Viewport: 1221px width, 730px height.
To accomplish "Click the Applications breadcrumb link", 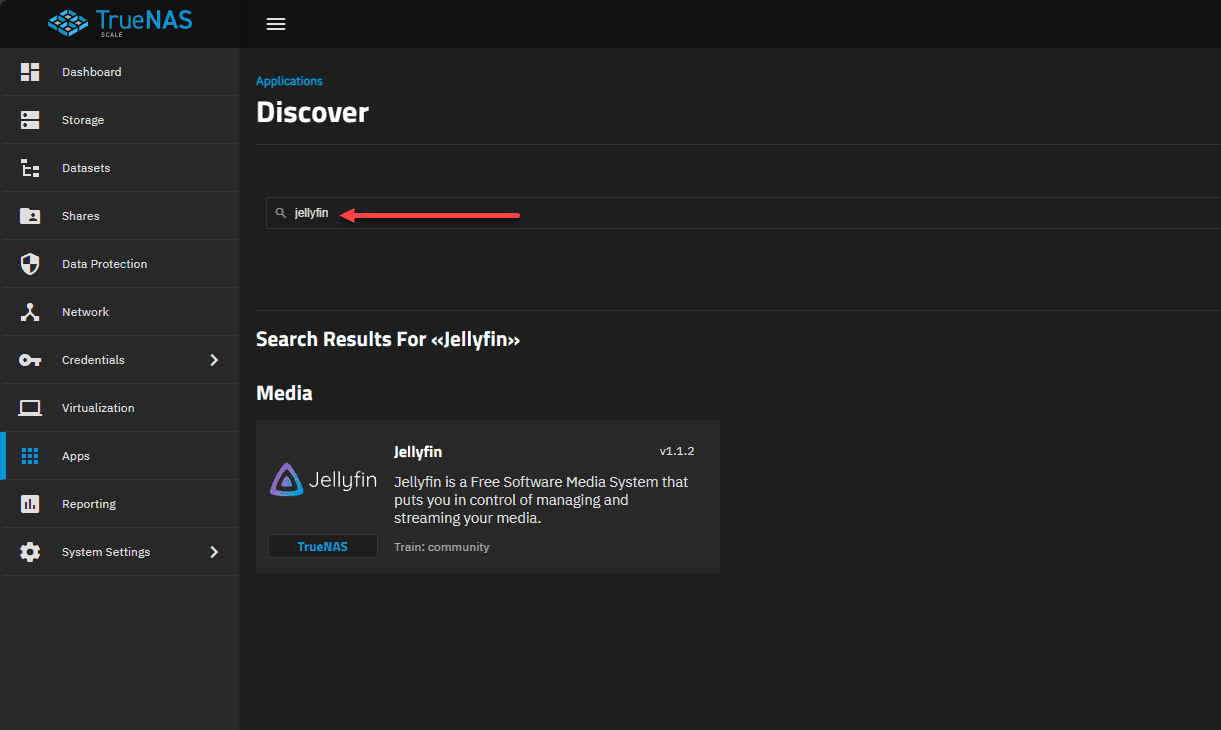I will coord(289,81).
